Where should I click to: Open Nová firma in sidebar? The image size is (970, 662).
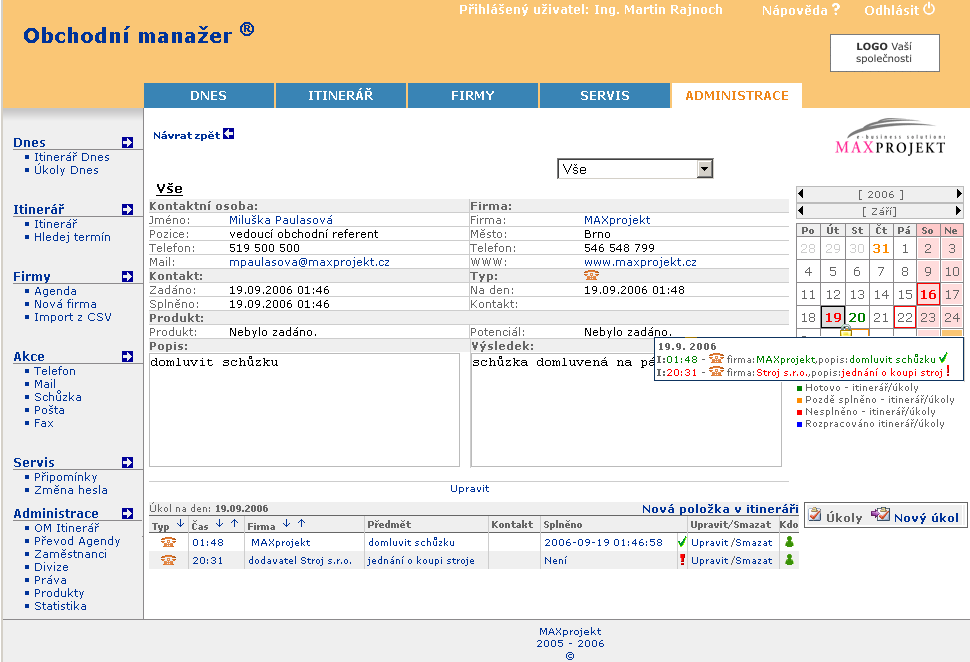point(65,304)
